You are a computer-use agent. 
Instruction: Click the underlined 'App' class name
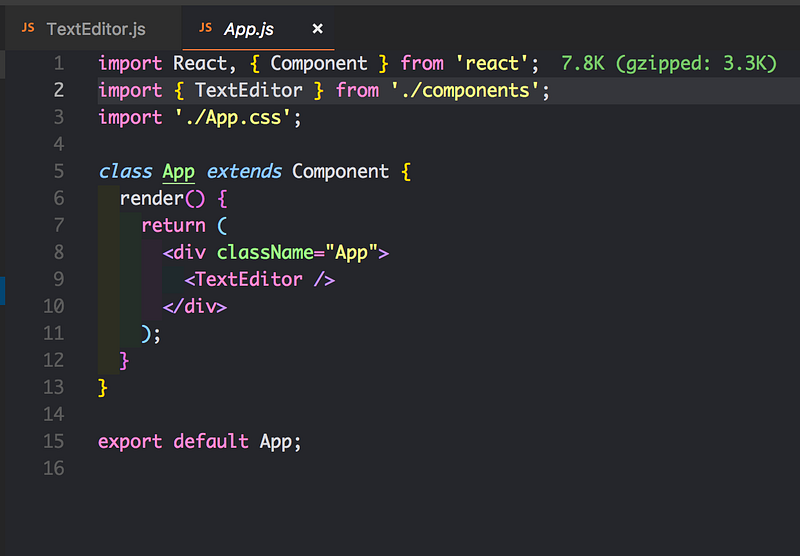click(x=179, y=172)
